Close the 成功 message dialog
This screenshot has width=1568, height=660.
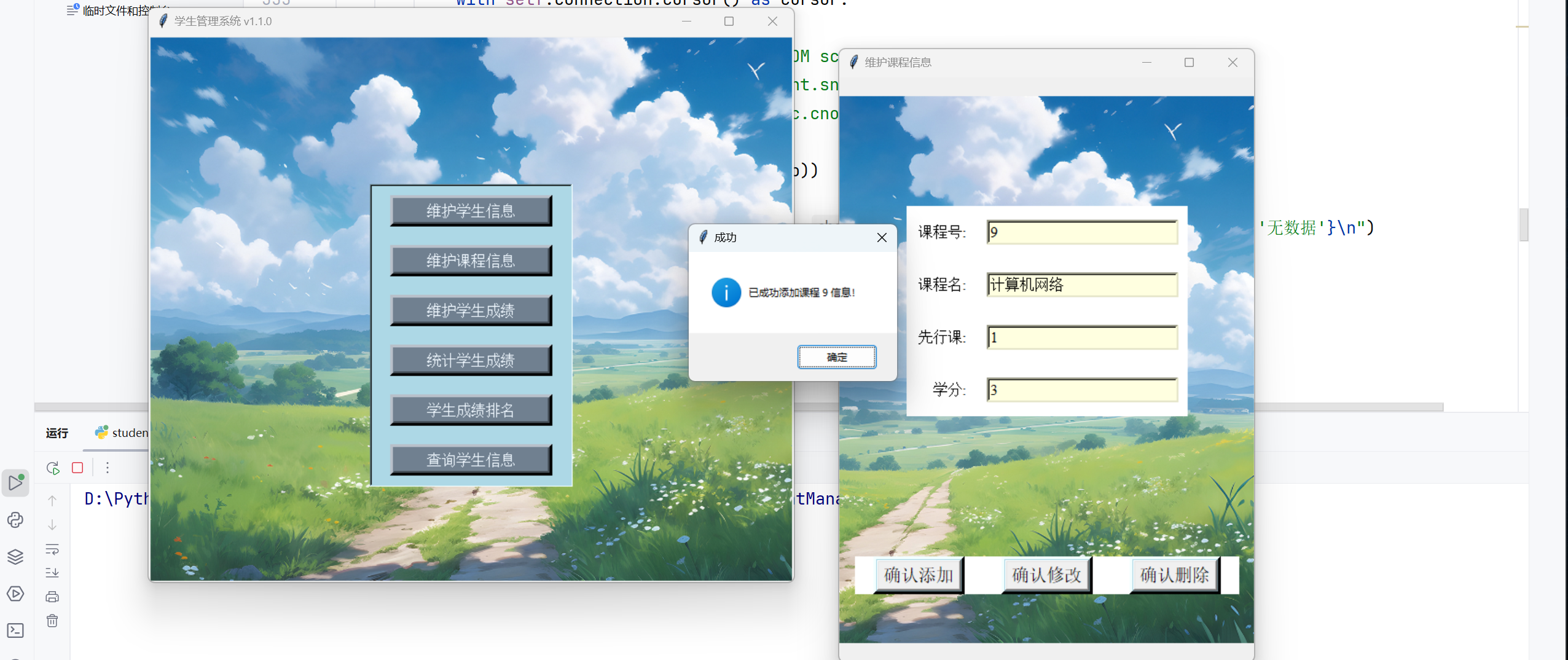click(x=882, y=238)
